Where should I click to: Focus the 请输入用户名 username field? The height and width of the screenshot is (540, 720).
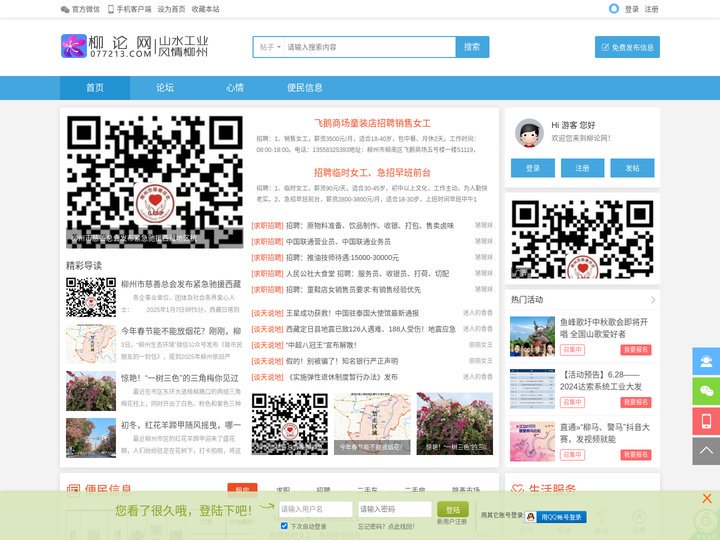pos(315,509)
